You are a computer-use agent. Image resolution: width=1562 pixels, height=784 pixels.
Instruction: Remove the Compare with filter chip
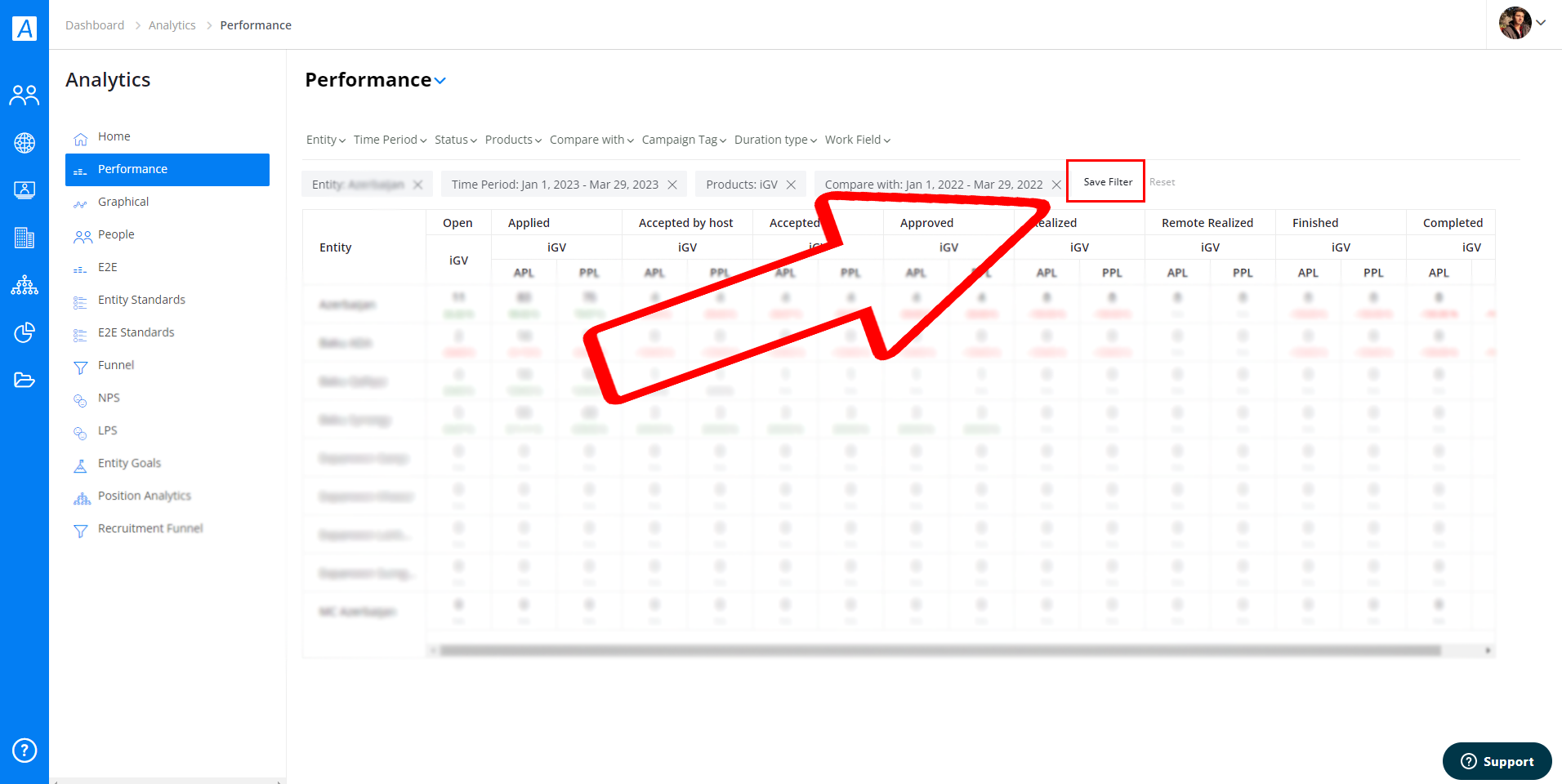(1056, 185)
